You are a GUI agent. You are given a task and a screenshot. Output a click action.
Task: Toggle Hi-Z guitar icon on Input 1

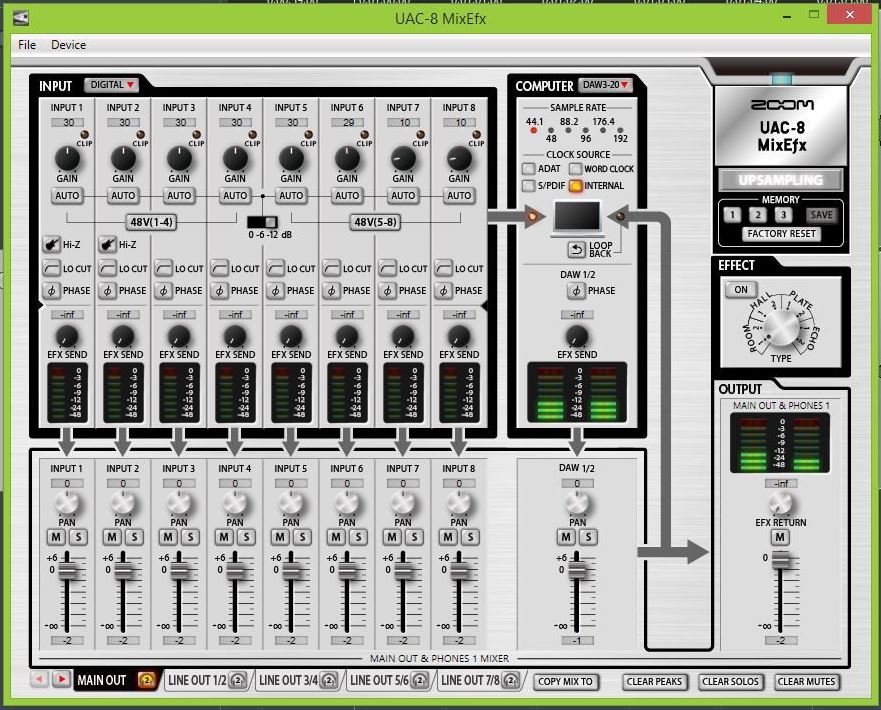[x=52, y=244]
